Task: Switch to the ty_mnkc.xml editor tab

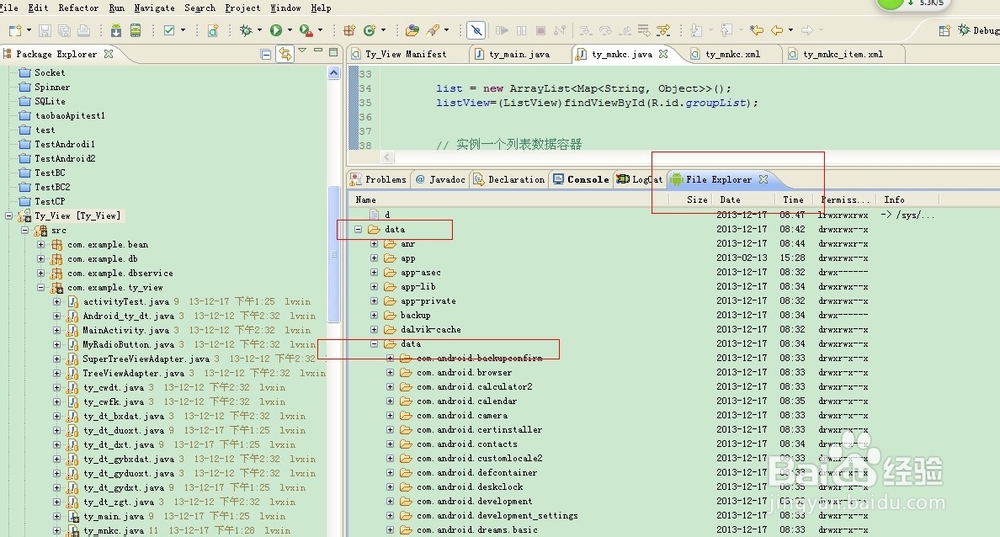Action: coord(732,54)
